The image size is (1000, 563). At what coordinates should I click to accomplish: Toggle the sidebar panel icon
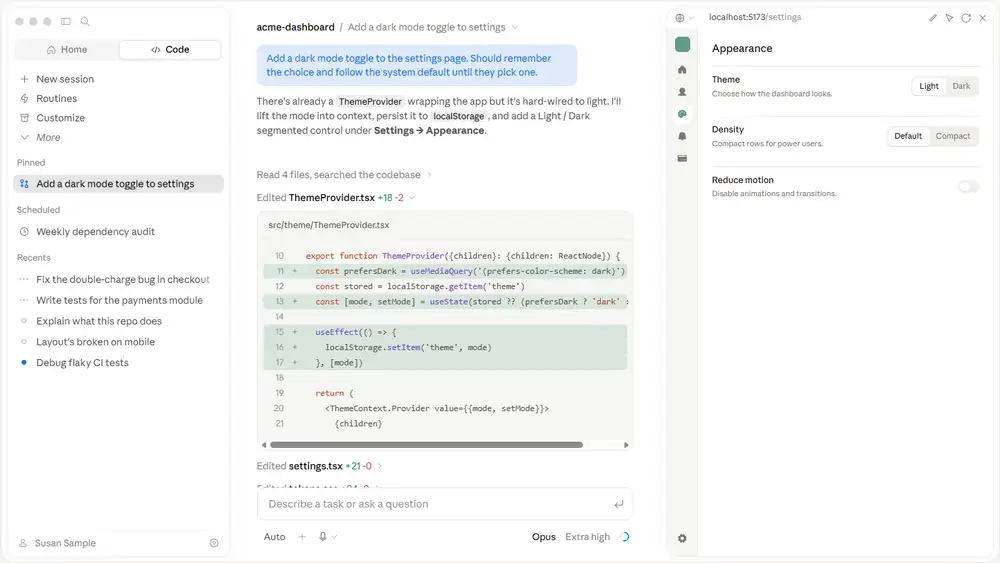coord(66,21)
